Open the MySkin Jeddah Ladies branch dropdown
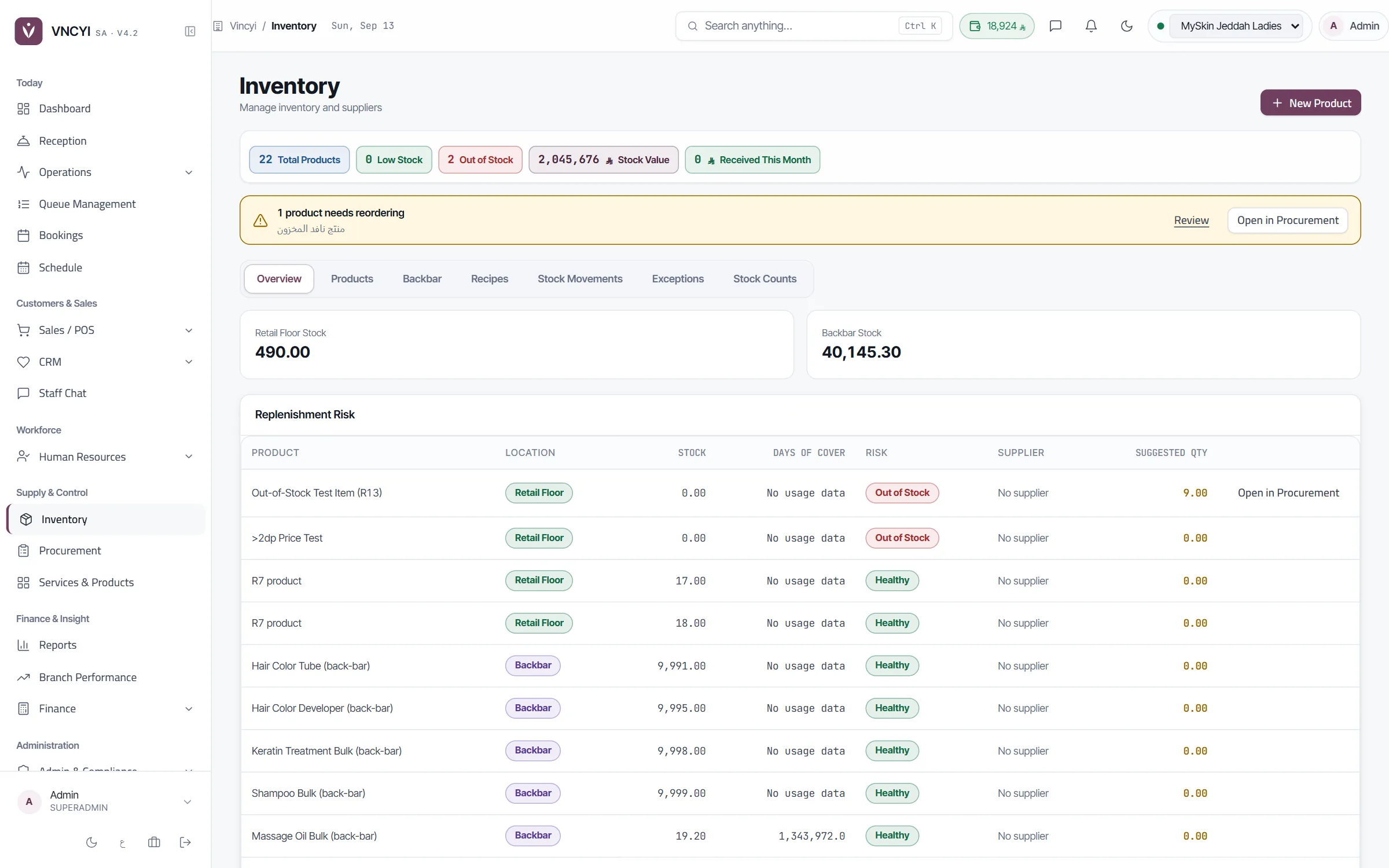The height and width of the screenshot is (868, 1389). click(x=1236, y=26)
